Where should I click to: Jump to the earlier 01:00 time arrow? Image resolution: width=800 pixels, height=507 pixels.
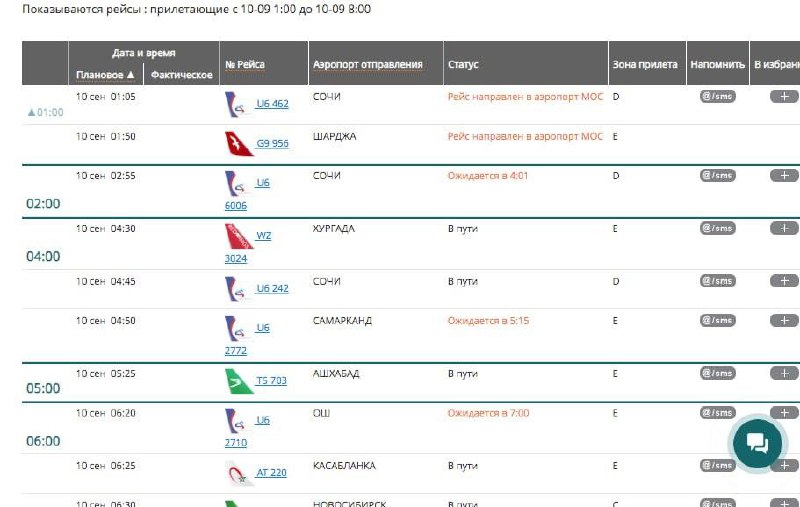click(x=45, y=112)
